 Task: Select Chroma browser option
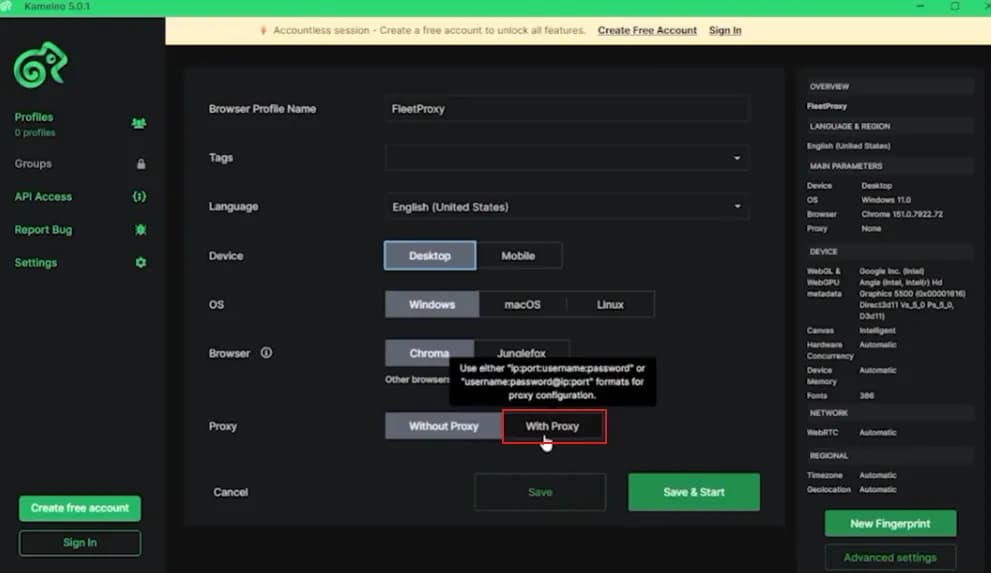click(x=429, y=353)
